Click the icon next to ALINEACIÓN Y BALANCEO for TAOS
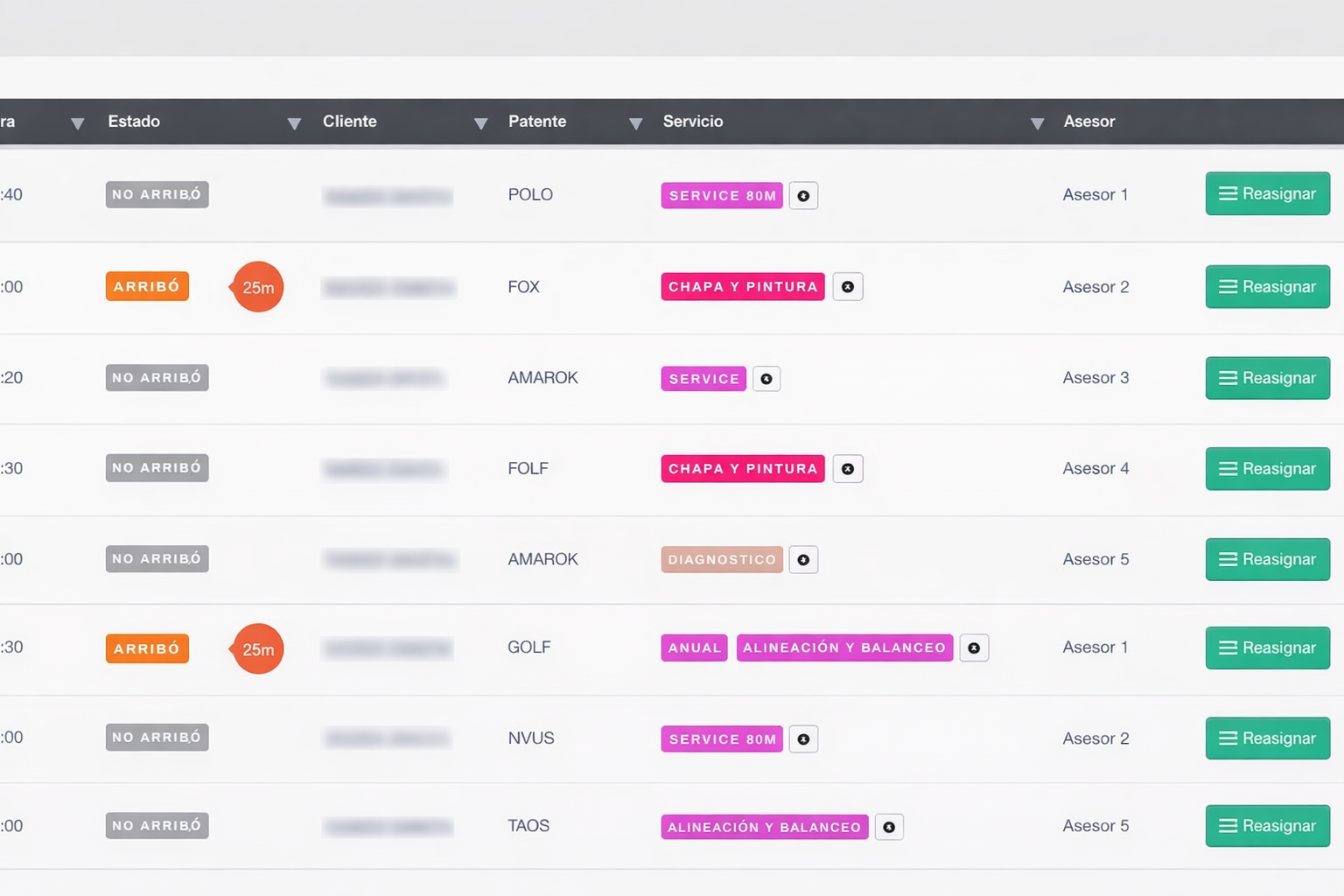 889,828
